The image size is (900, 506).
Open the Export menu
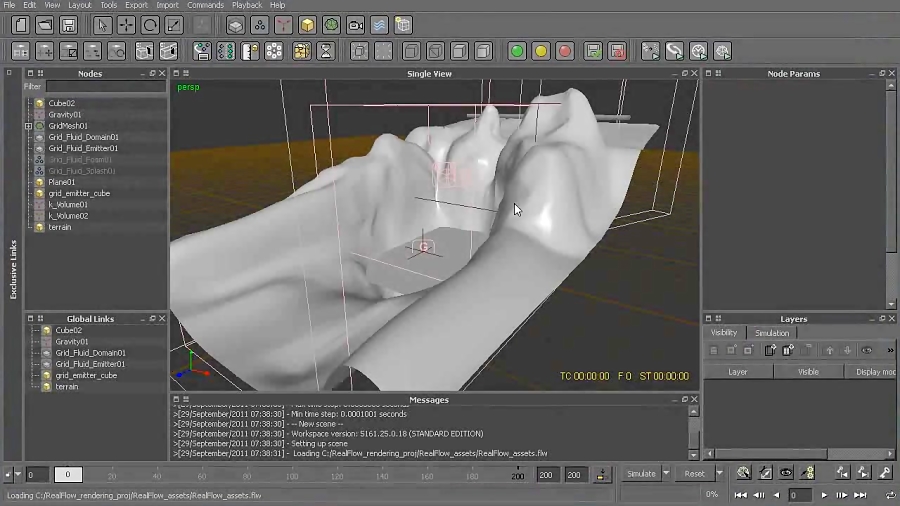tap(137, 5)
